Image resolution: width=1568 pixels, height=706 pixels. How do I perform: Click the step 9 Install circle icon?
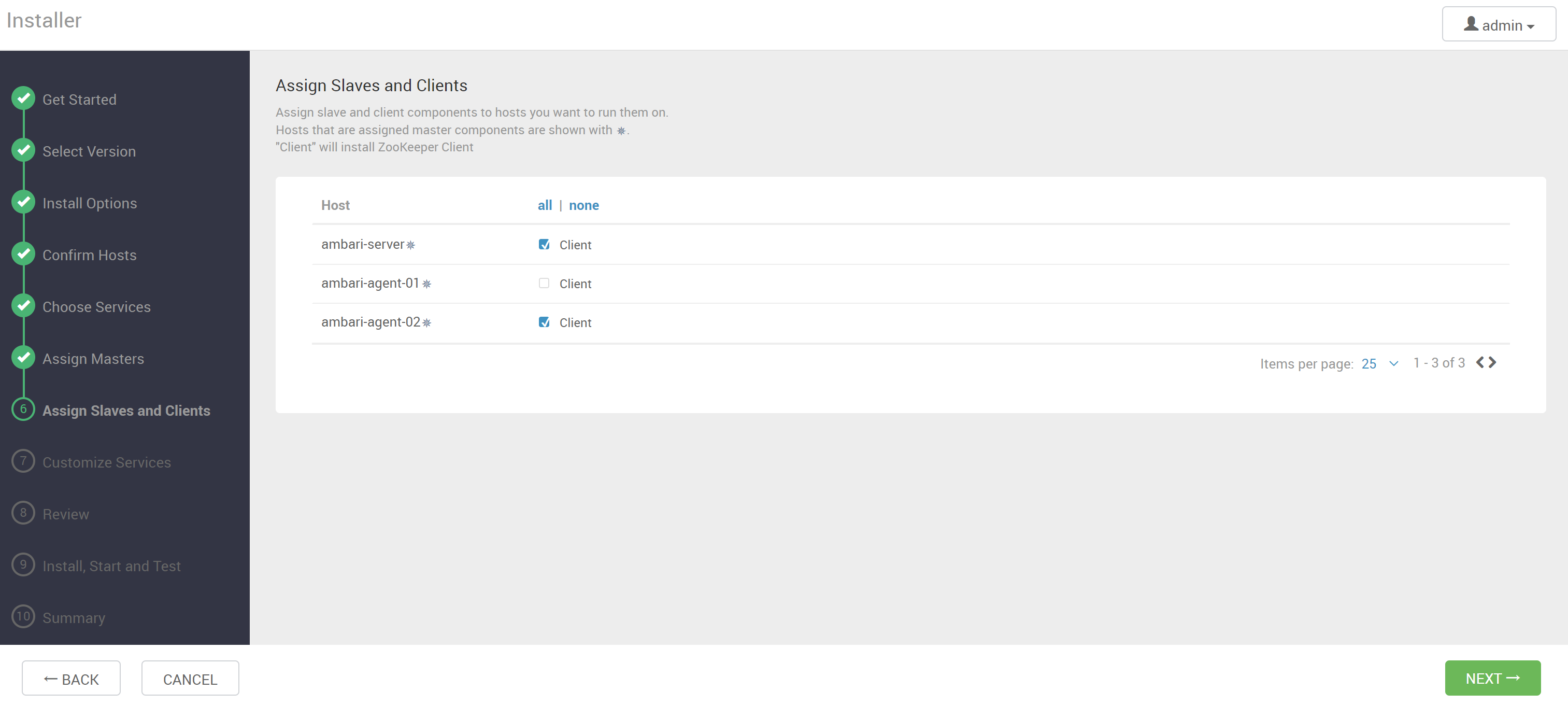23,564
